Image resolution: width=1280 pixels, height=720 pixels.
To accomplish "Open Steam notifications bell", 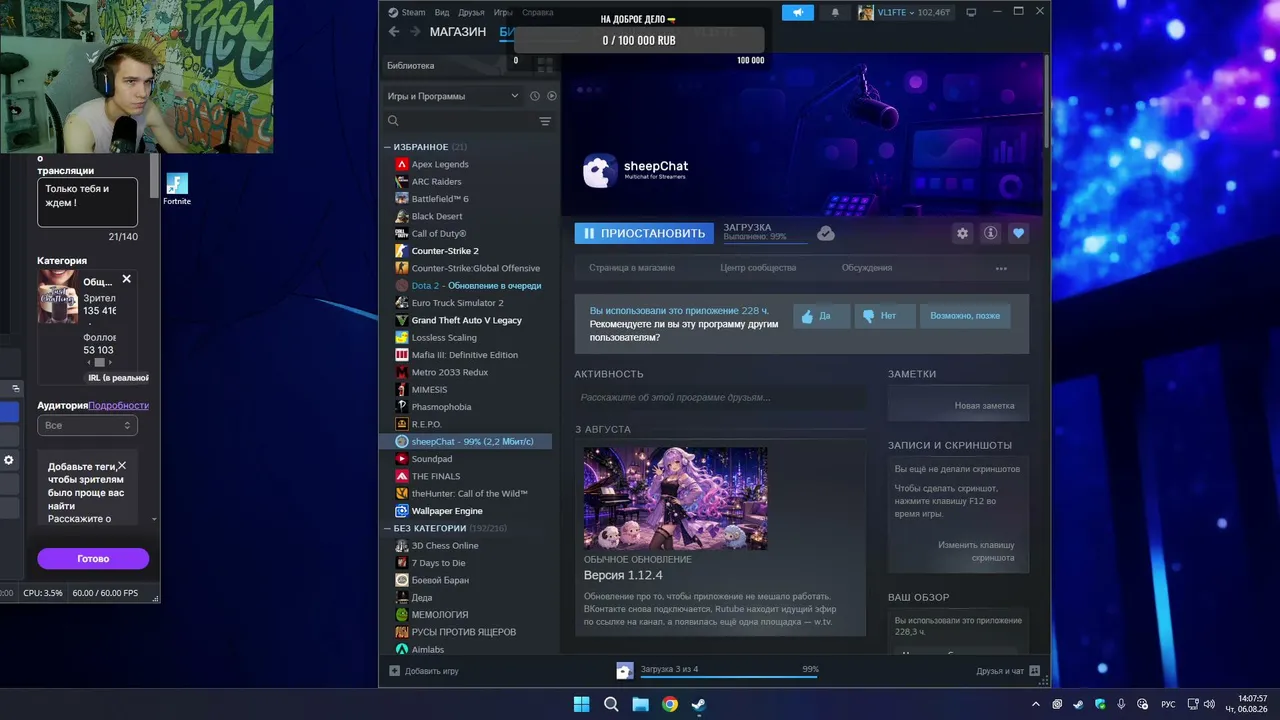I will (x=835, y=12).
